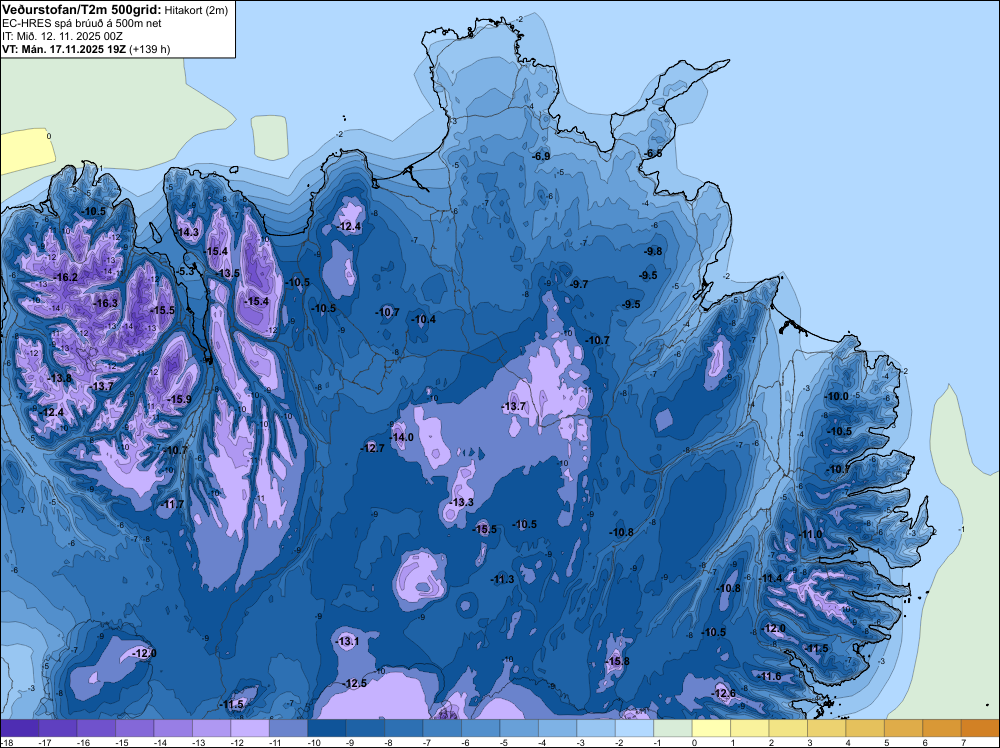Click the IT: Mið. 12. 11. 2025 00Z line

point(62,36)
